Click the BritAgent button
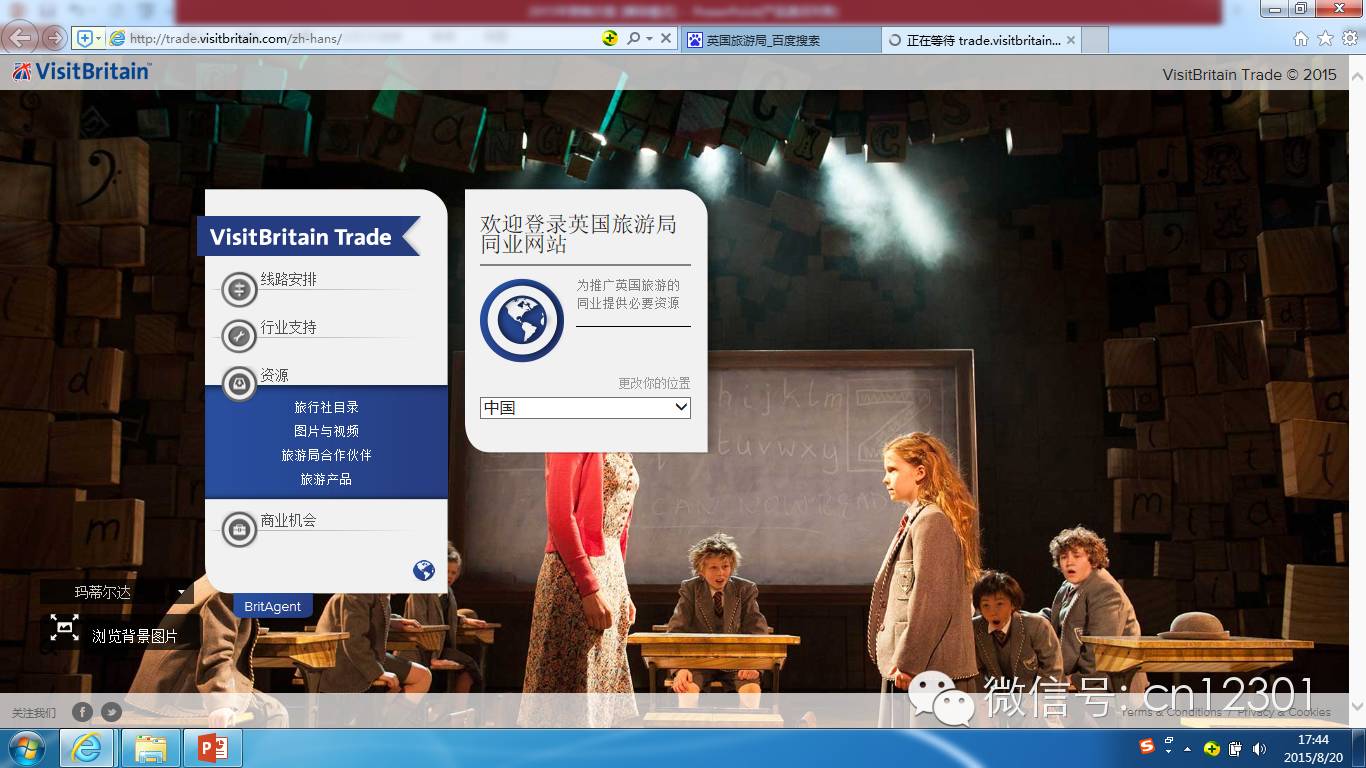Viewport: 1366px width, 768px height. [x=272, y=606]
